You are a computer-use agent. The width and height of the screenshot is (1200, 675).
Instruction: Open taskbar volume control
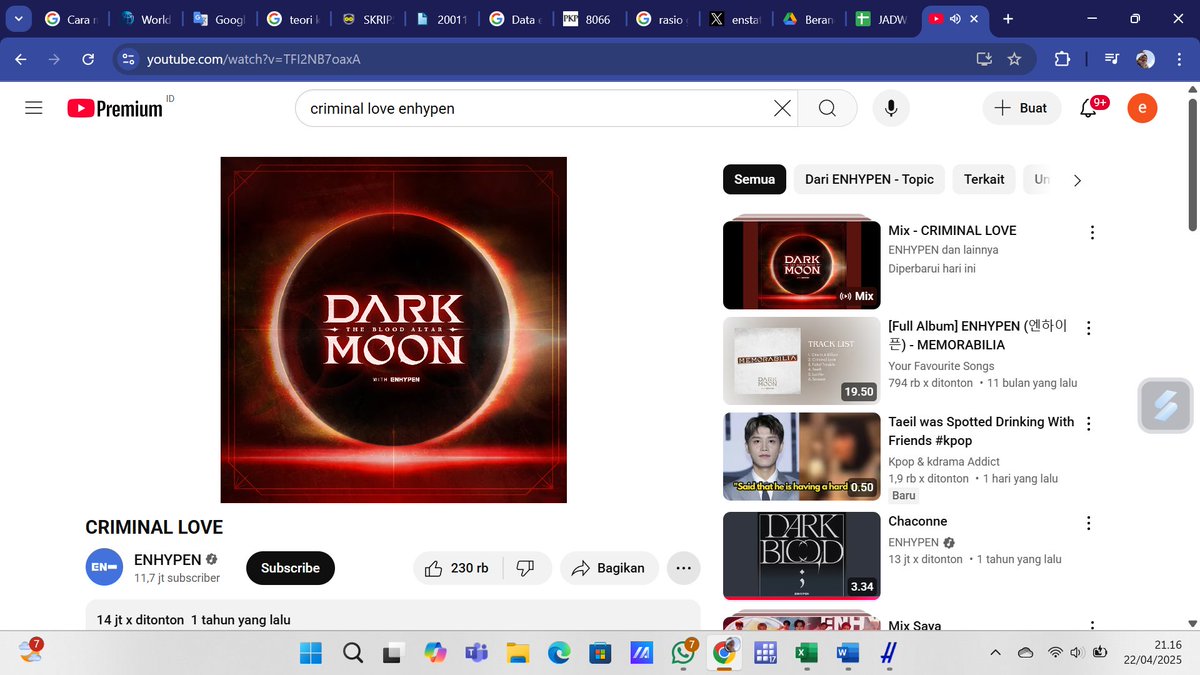point(1076,653)
